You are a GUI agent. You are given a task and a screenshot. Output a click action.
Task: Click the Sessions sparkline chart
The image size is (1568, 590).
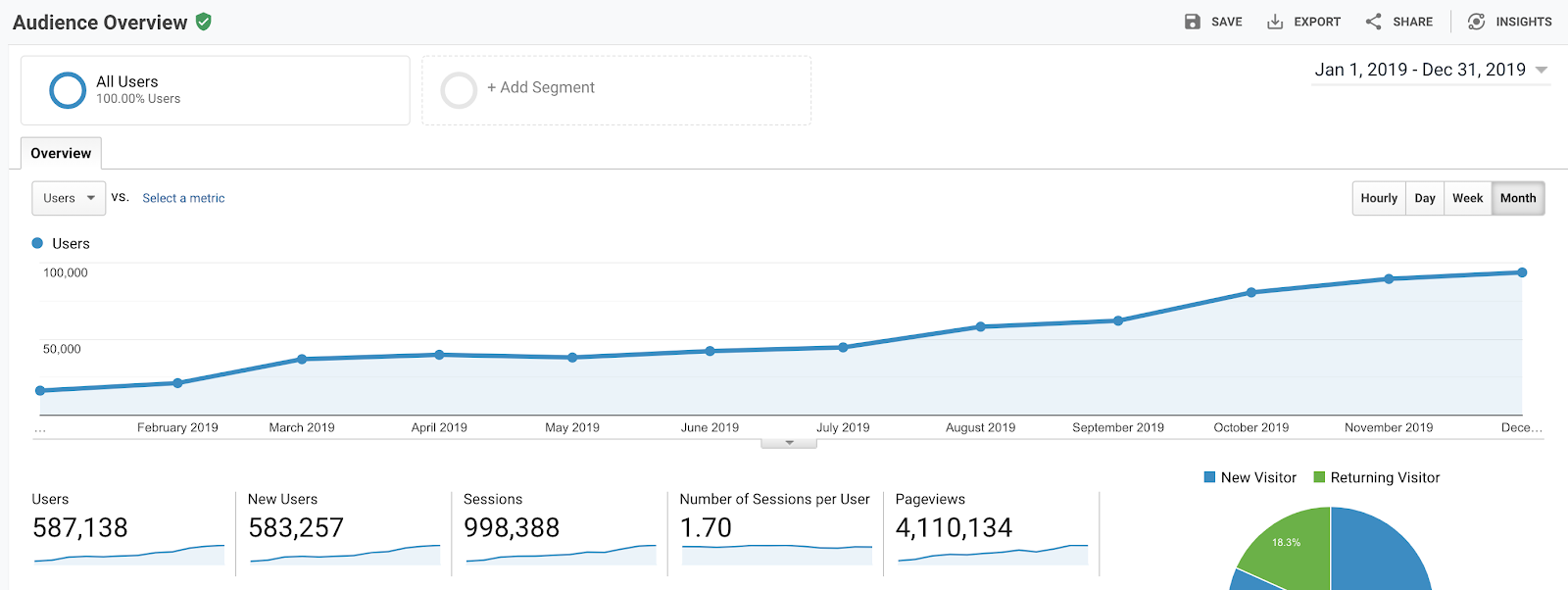pyautogui.click(x=561, y=555)
